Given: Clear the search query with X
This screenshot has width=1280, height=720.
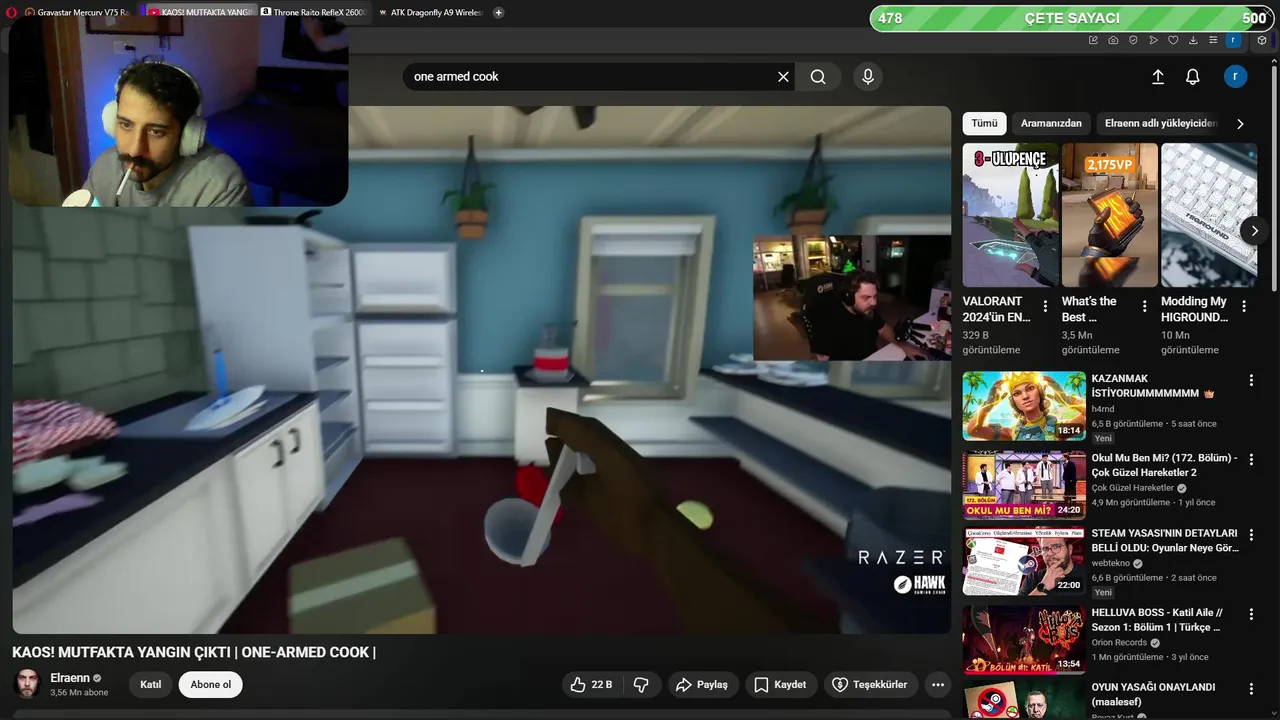Looking at the screenshot, I should pyautogui.click(x=783, y=77).
